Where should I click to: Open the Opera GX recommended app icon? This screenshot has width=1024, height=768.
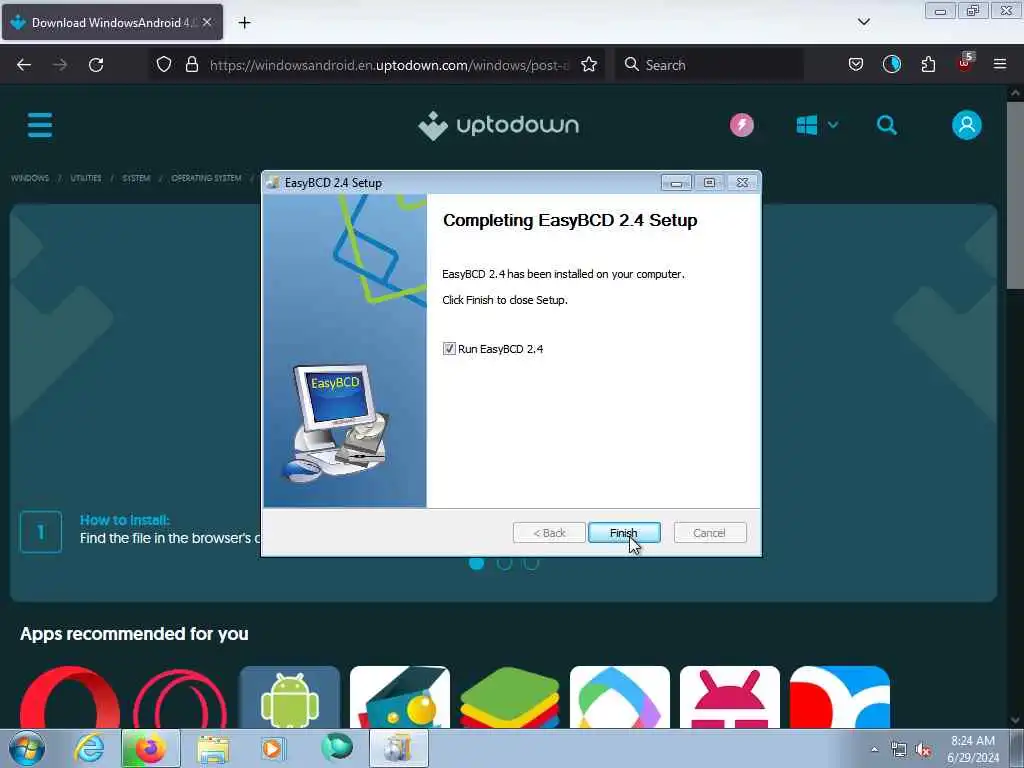(x=180, y=697)
